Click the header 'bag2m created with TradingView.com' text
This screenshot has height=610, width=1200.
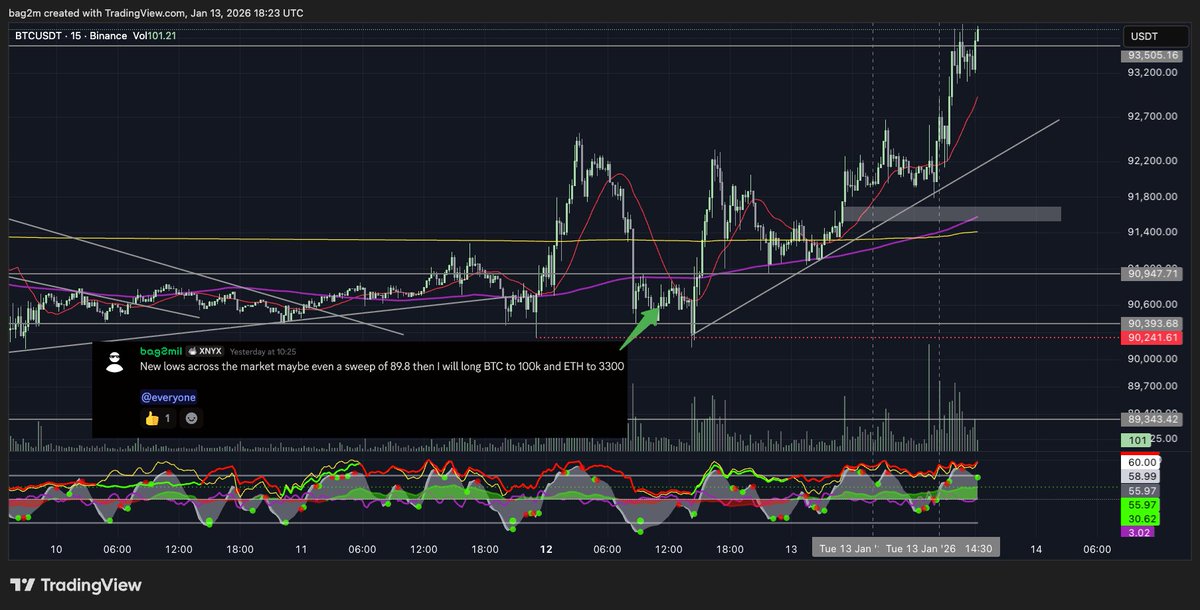tap(109, 13)
